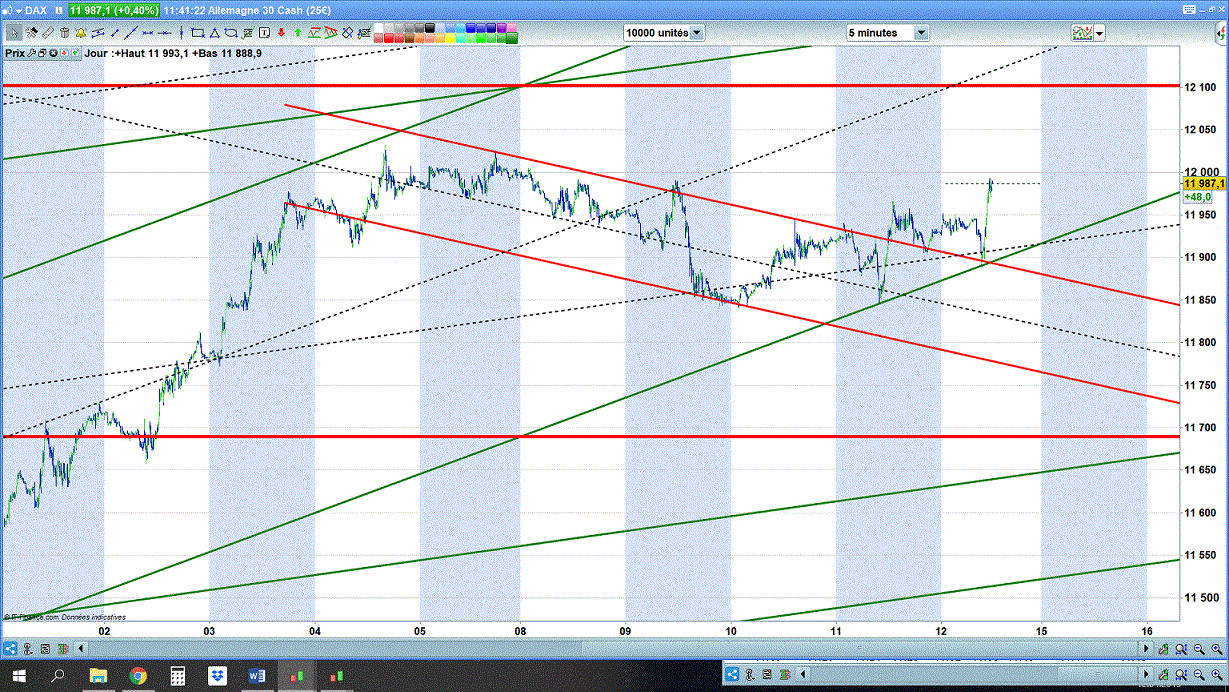The width and height of the screenshot is (1229, 692).
Task: Select the triangle drawing tool
Action: (x=215, y=33)
